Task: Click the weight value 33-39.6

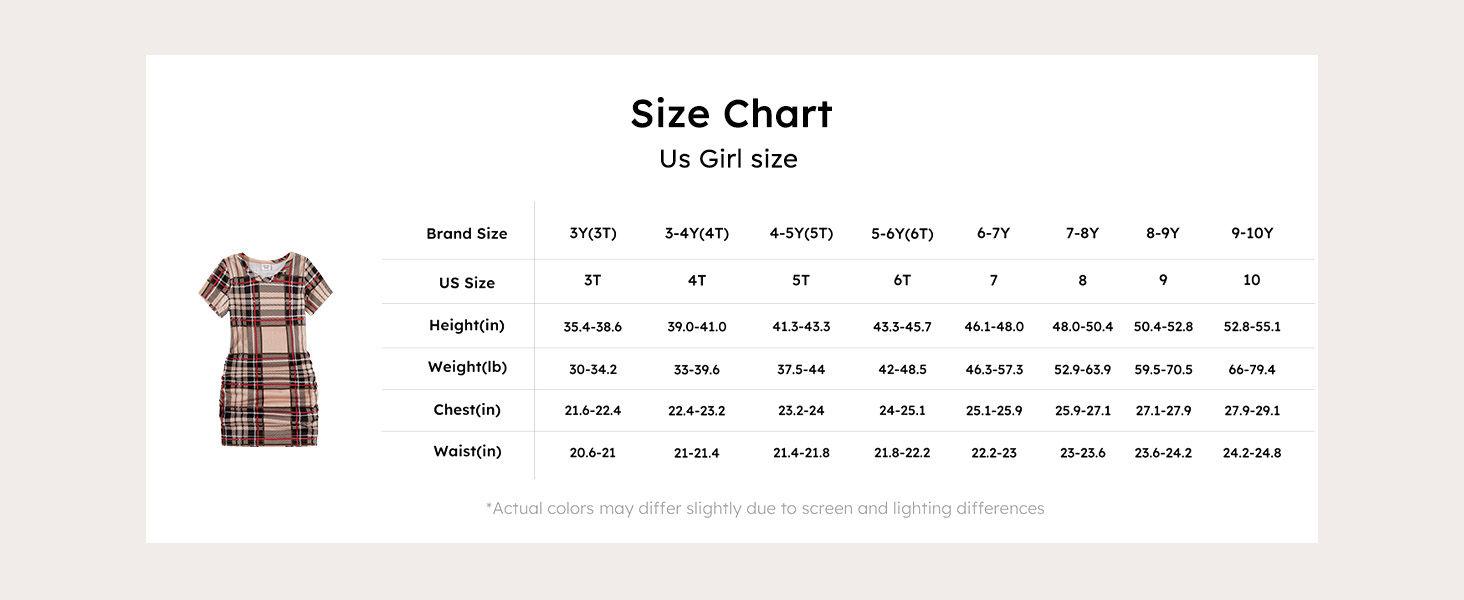Action: click(x=697, y=370)
